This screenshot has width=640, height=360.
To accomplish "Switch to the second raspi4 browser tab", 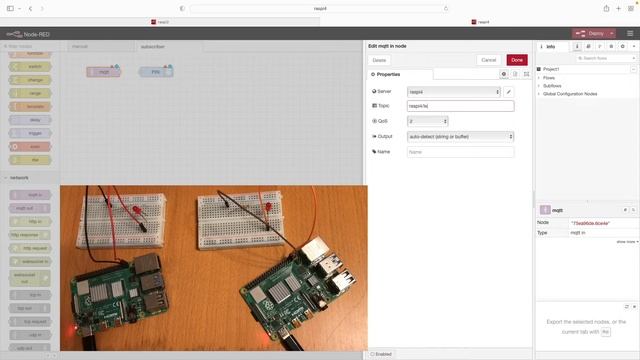I will [x=480, y=22].
